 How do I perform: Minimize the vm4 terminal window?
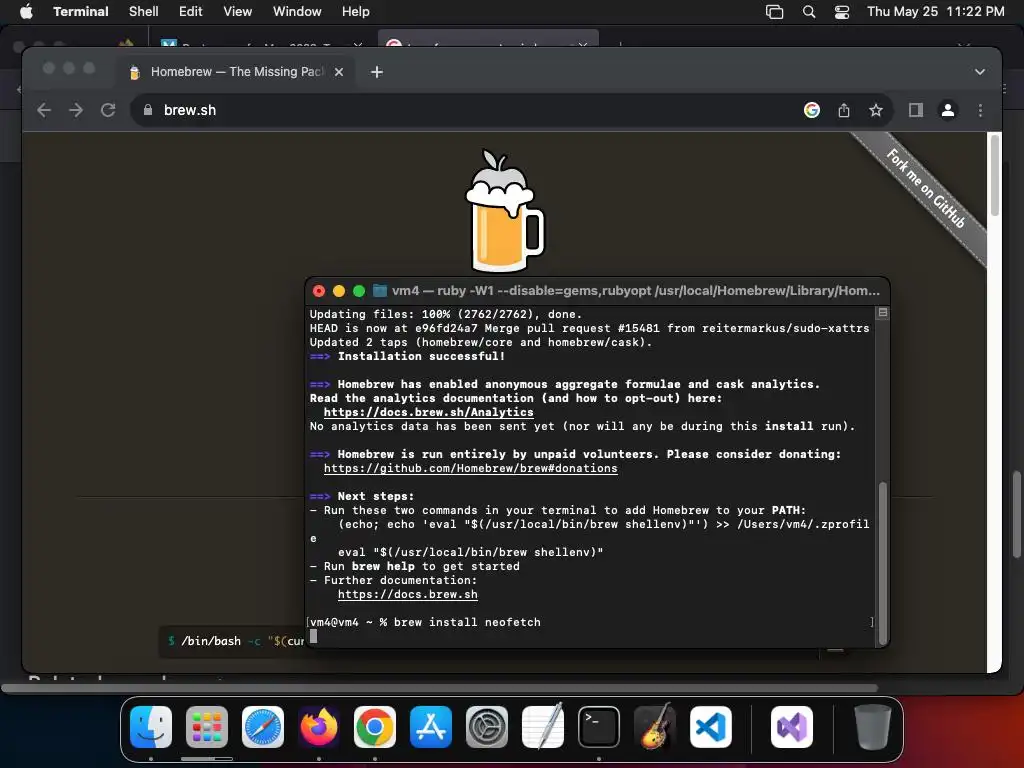click(339, 291)
